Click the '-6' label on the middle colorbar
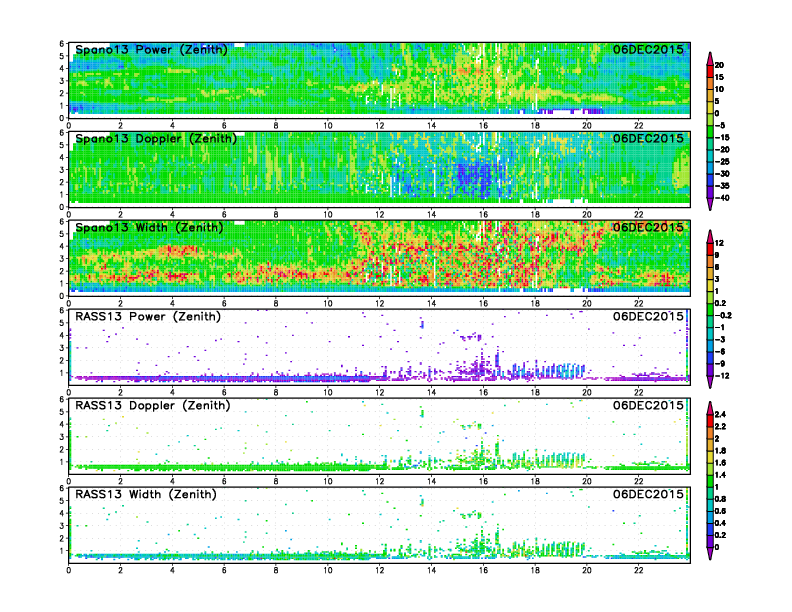The width and height of the screenshot is (792, 612). coord(720,351)
